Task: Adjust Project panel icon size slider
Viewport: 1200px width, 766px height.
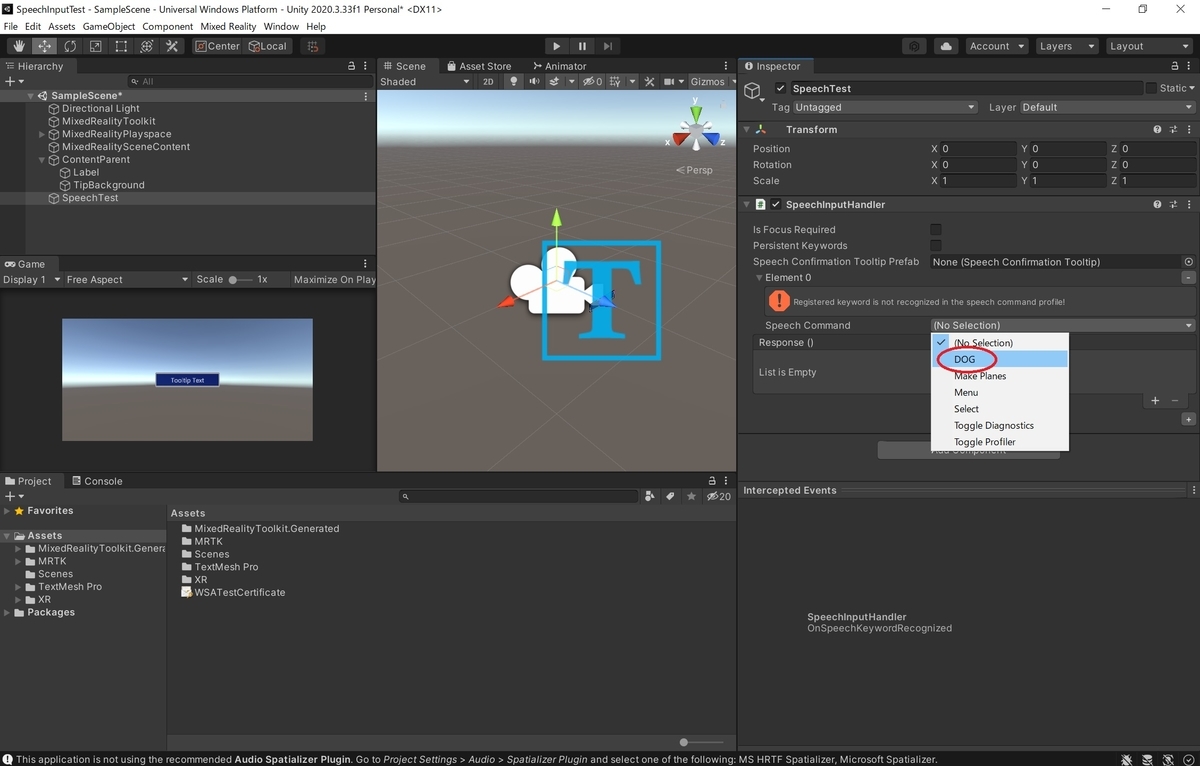Action: [x=702, y=742]
